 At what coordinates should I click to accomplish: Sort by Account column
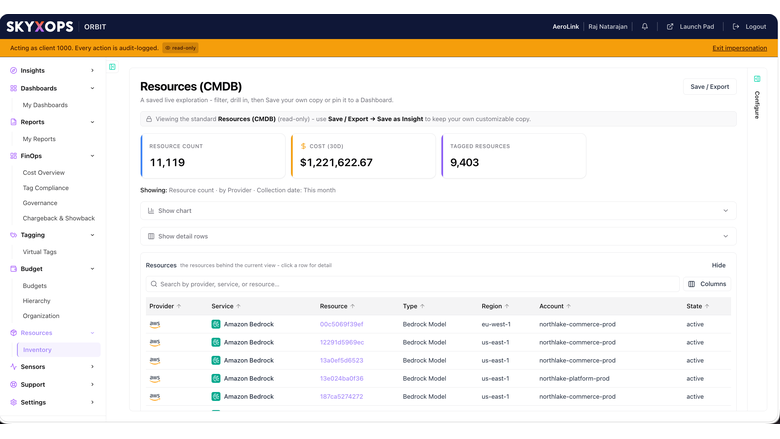point(555,306)
